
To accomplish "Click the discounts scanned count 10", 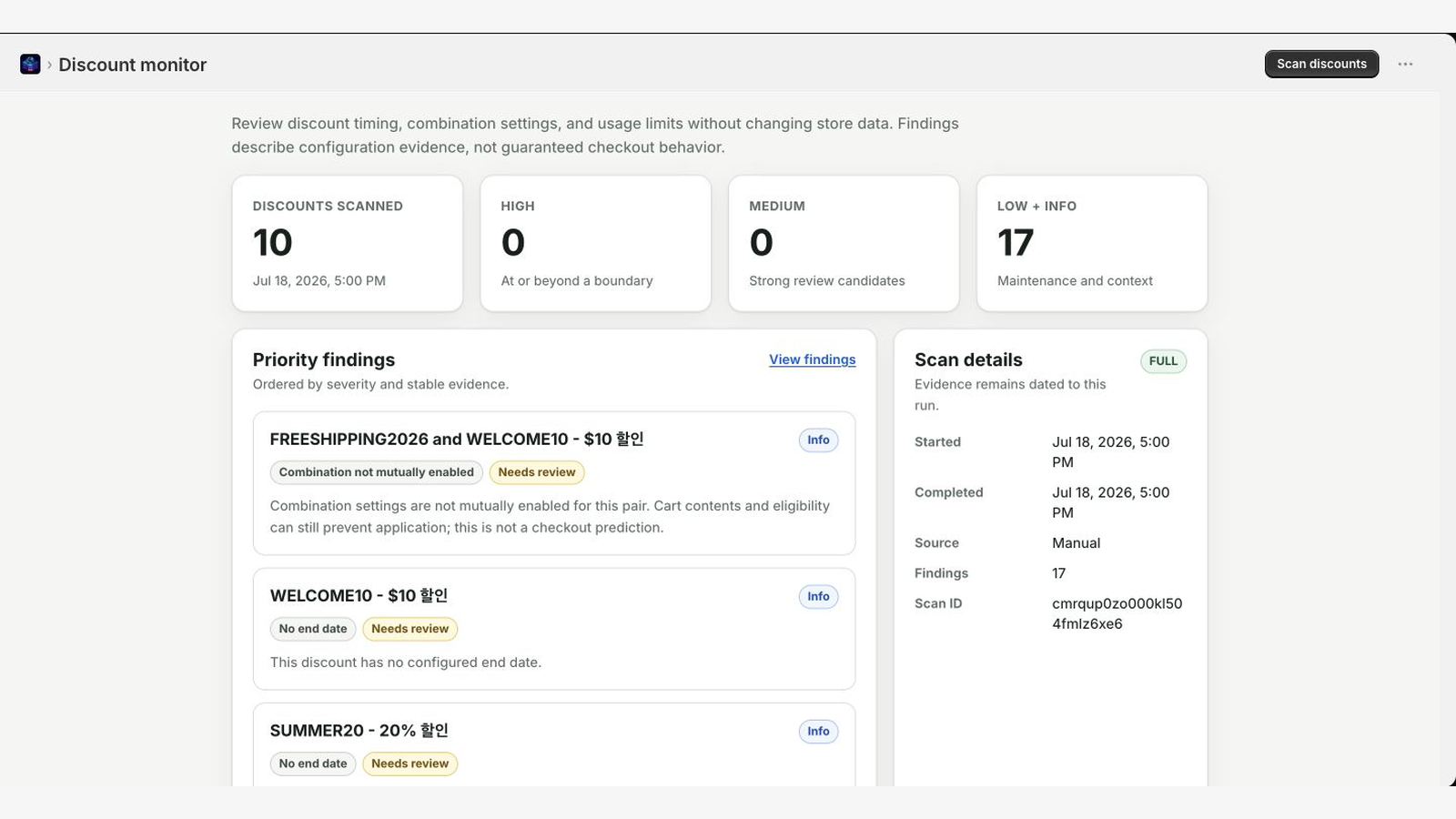I will pos(272,243).
